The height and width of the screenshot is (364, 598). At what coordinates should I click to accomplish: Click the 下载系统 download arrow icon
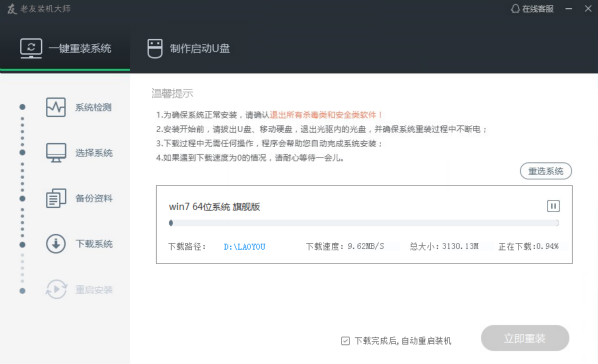tap(56, 244)
